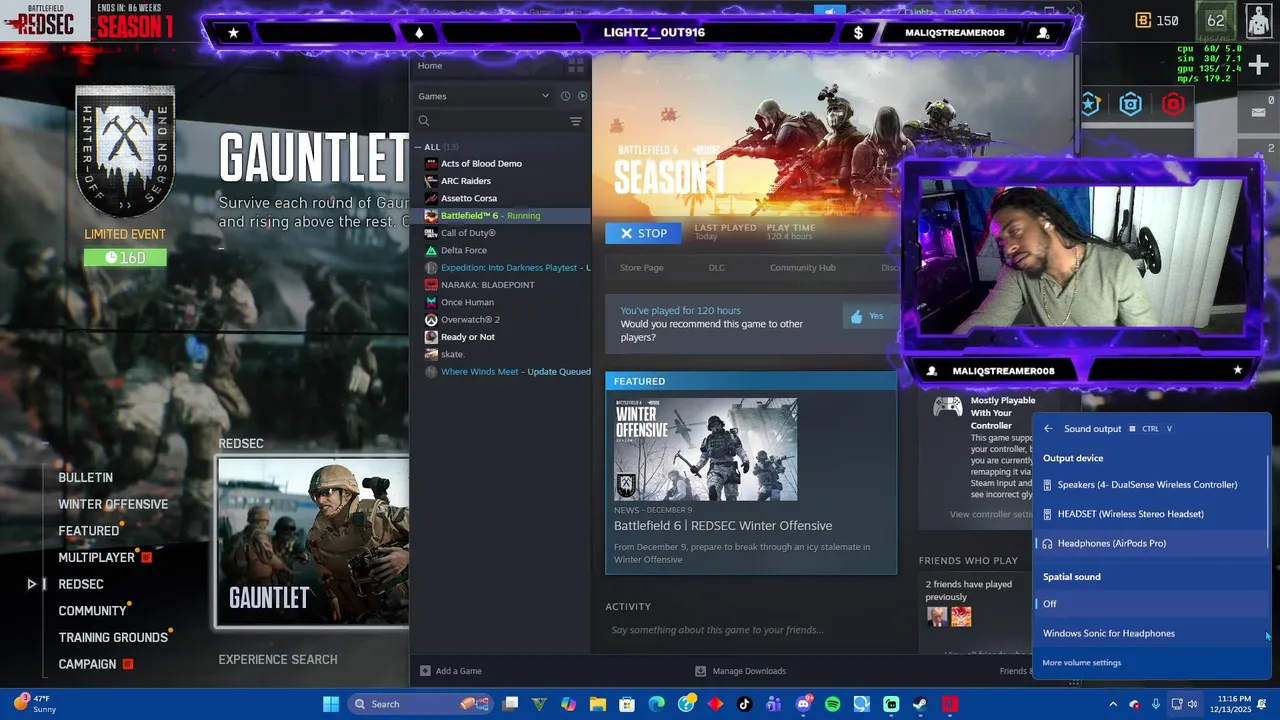Viewport: 1280px width, 720px height.
Task: Open Spotify from taskbar
Action: tap(833, 704)
